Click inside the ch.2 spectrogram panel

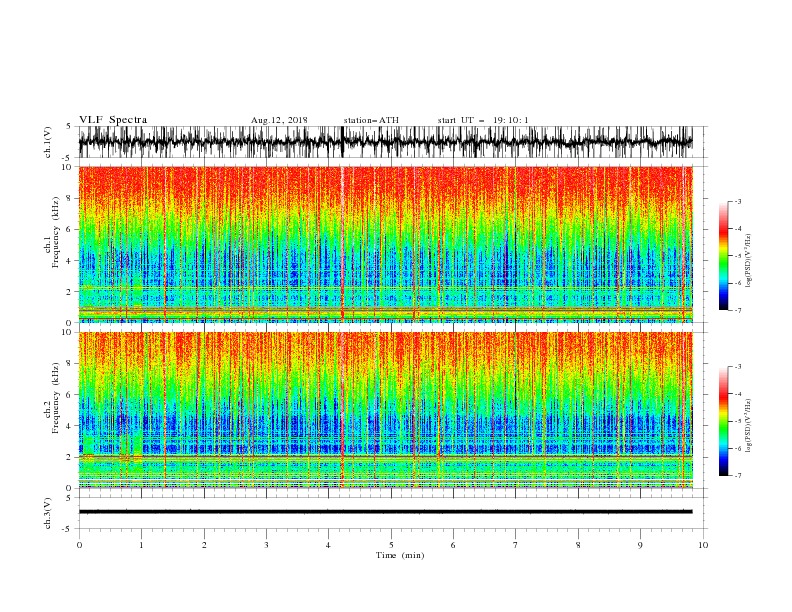click(385, 410)
